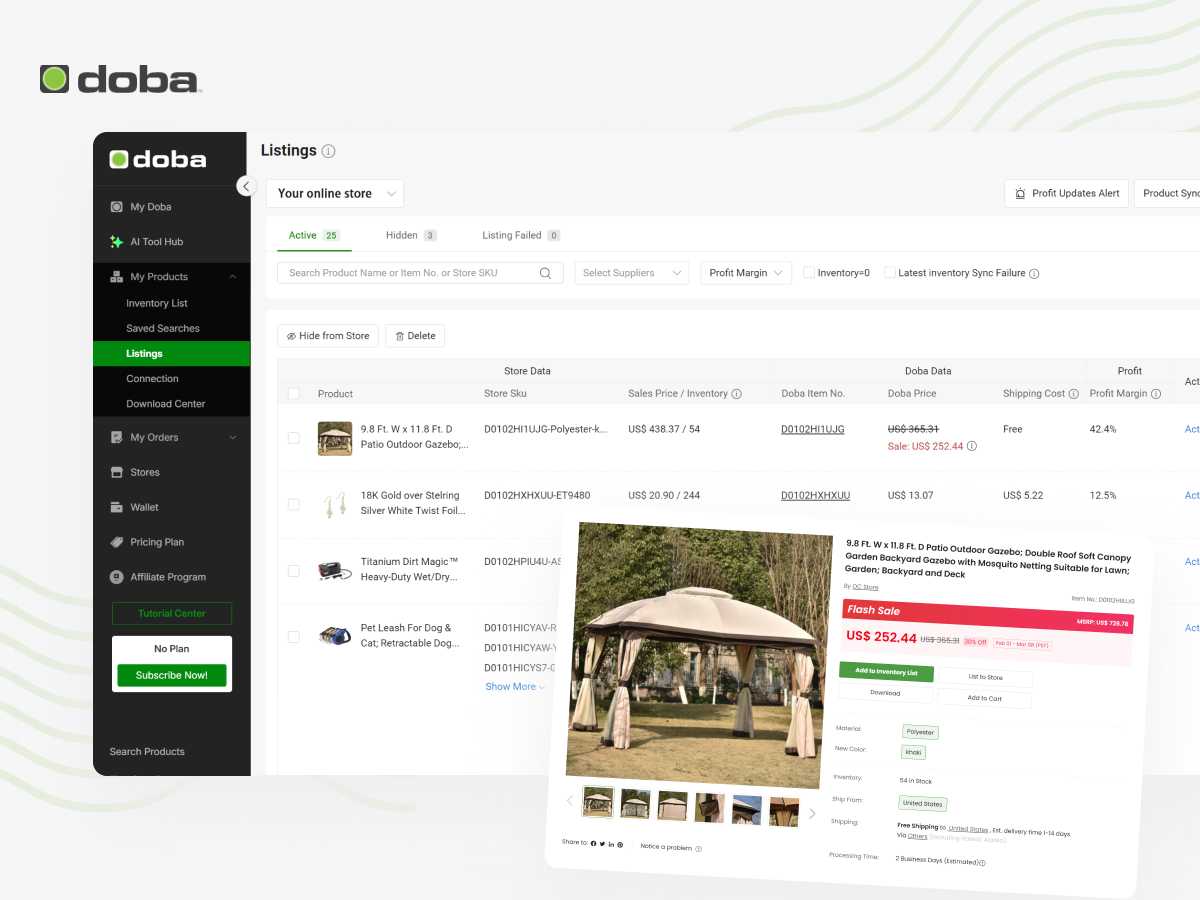Click the Hide from Store button
Viewport: 1200px width, 900px height.
(328, 336)
